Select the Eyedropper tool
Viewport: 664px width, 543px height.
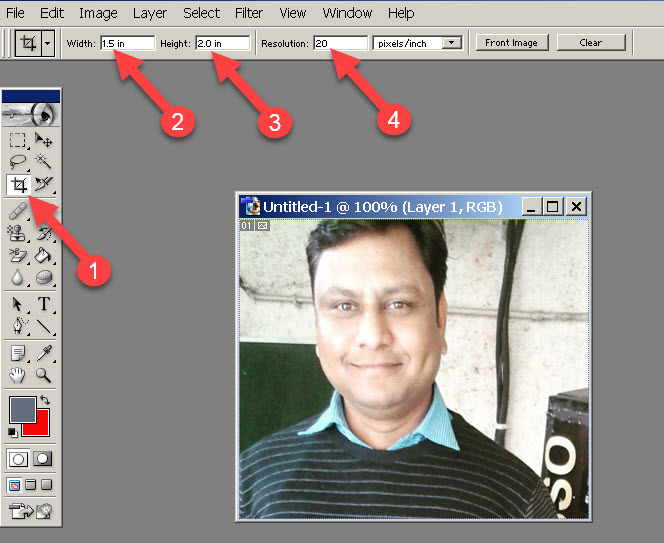43,353
